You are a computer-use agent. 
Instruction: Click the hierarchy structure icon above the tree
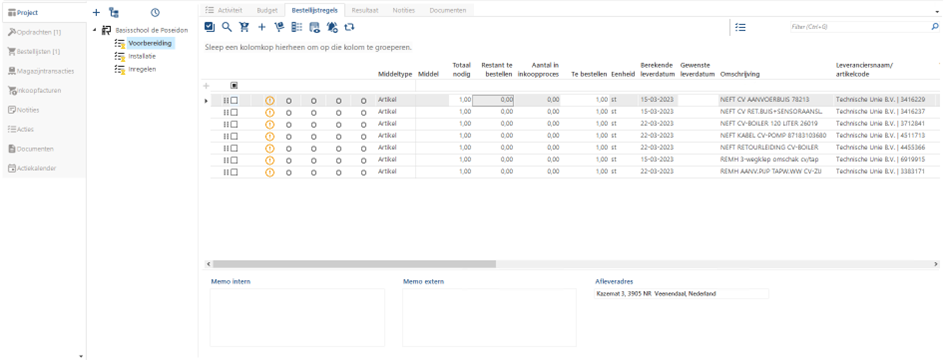click(113, 12)
